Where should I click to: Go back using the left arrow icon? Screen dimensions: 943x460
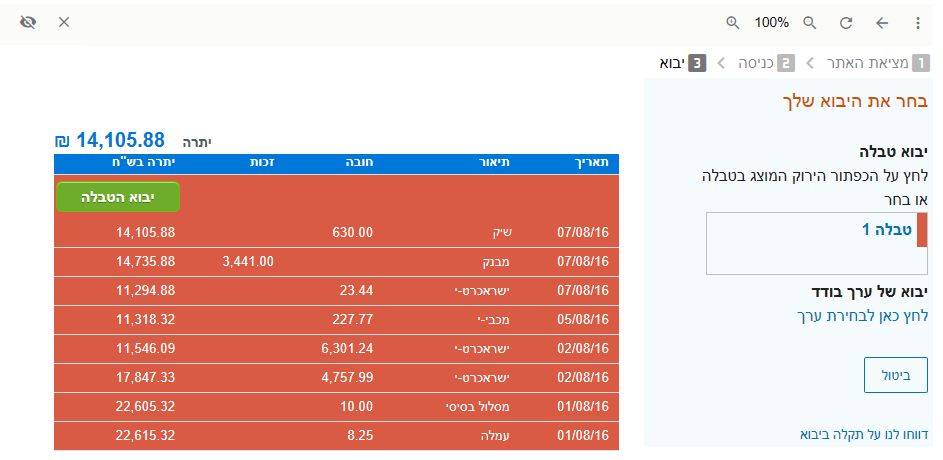[x=882, y=22]
